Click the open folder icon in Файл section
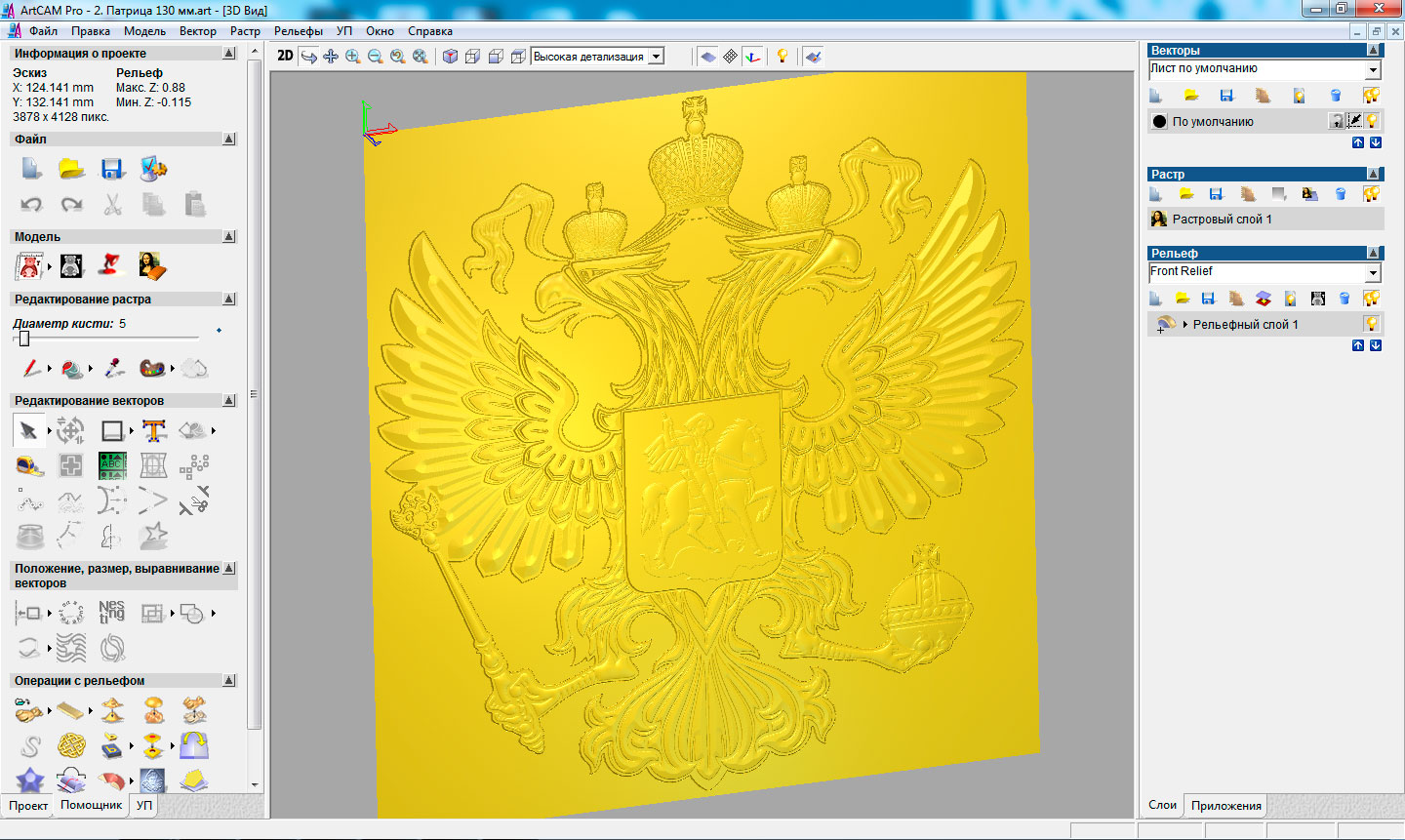Viewport: 1405px width, 840px height. coord(72,169)
